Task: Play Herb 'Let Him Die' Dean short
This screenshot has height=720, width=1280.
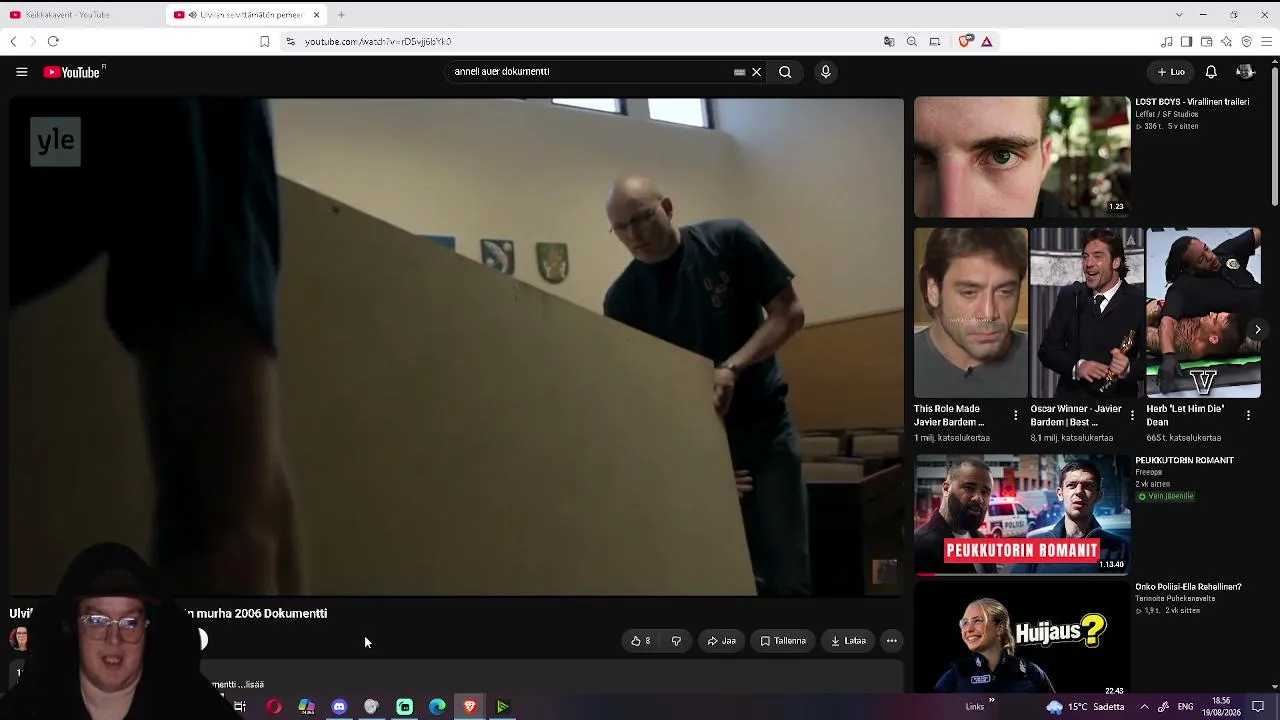Action: click(1203, 312)
